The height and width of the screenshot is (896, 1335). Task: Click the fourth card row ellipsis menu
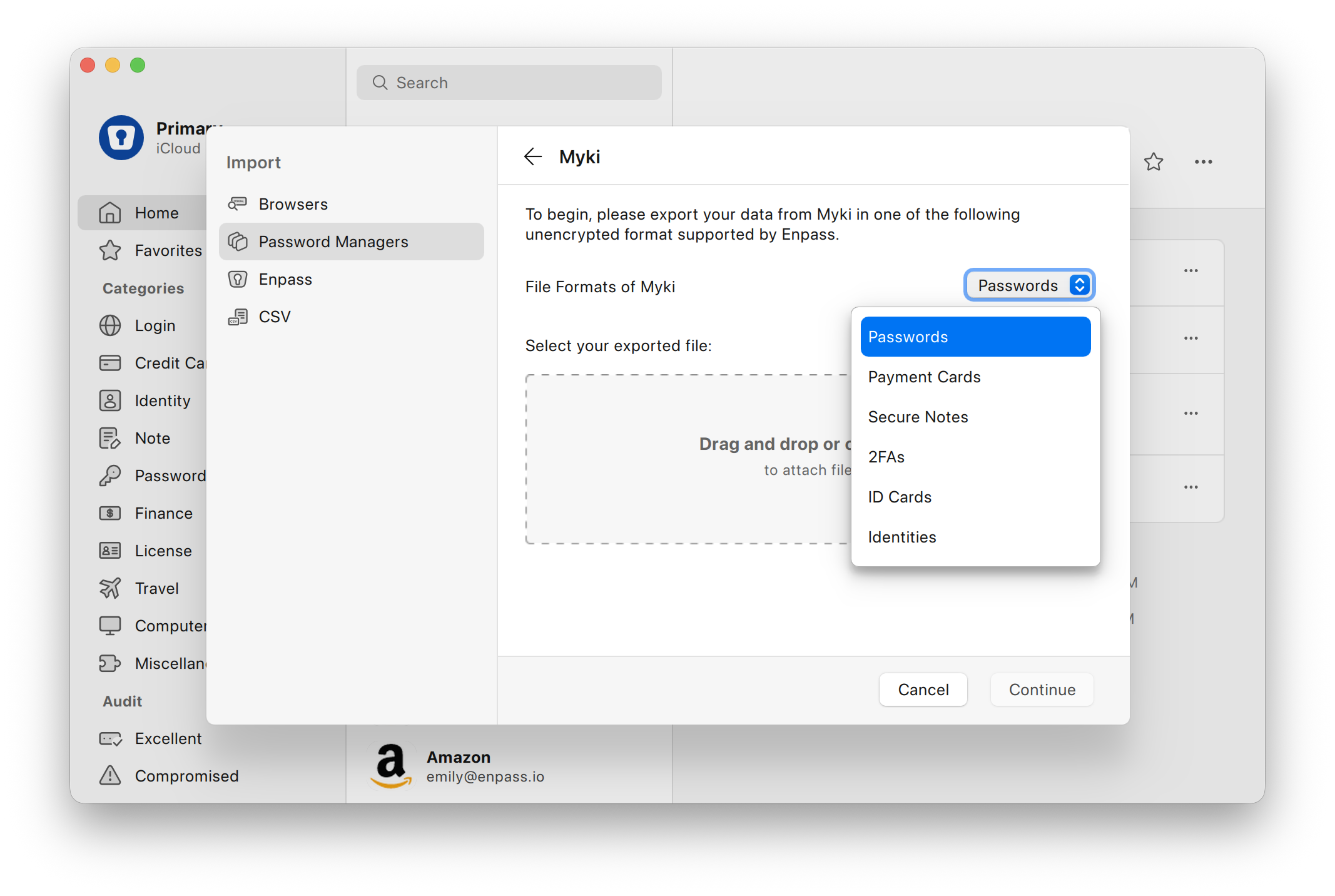click(1191, 487)
